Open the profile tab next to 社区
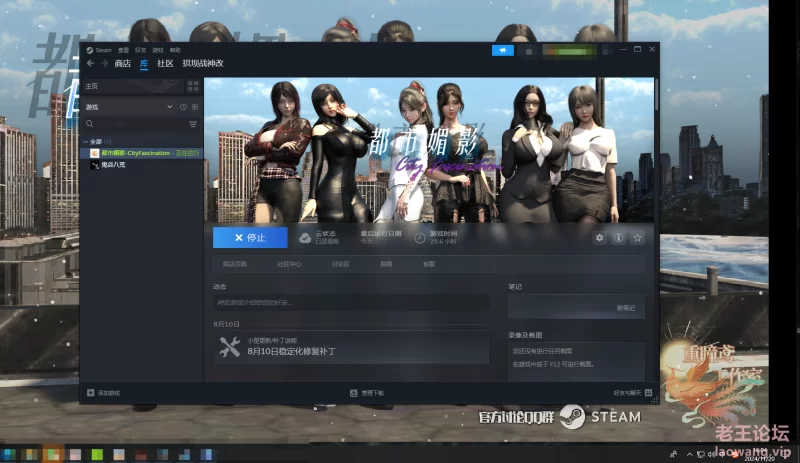Screen dimensions: 800x463 click(203, 63)
